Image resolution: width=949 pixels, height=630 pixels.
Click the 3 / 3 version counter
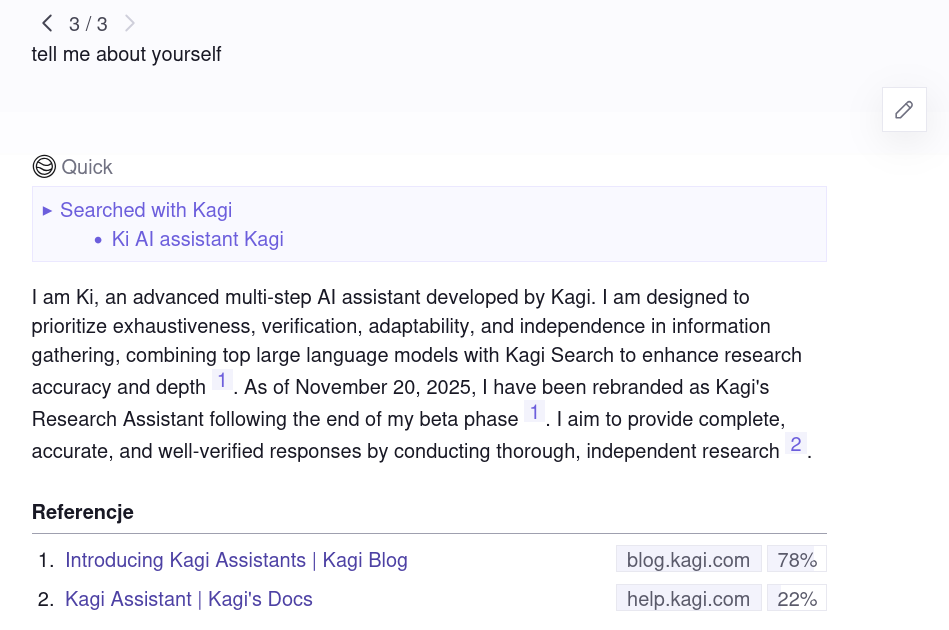(x=88, y=24)
